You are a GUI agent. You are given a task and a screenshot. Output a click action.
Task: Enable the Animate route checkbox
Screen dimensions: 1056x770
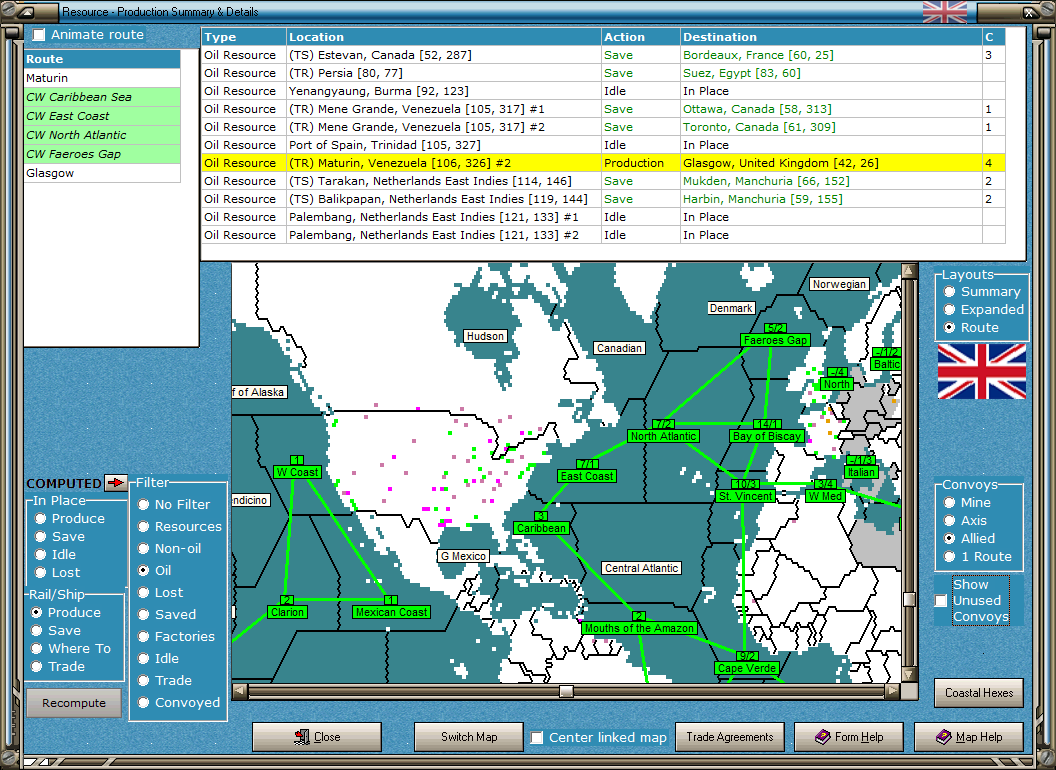(x=39, y=35)
